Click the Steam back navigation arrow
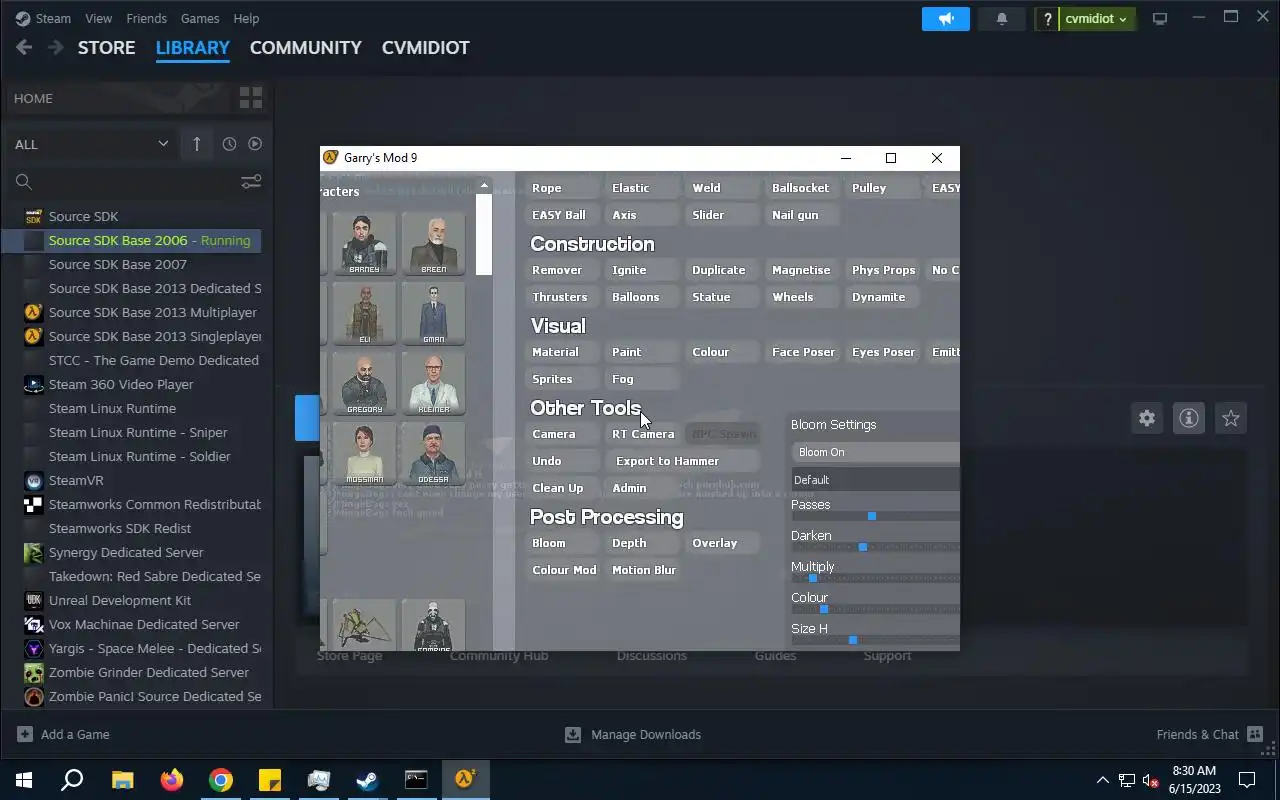This screenshot has height=800, width=1280. pos(24,47)
